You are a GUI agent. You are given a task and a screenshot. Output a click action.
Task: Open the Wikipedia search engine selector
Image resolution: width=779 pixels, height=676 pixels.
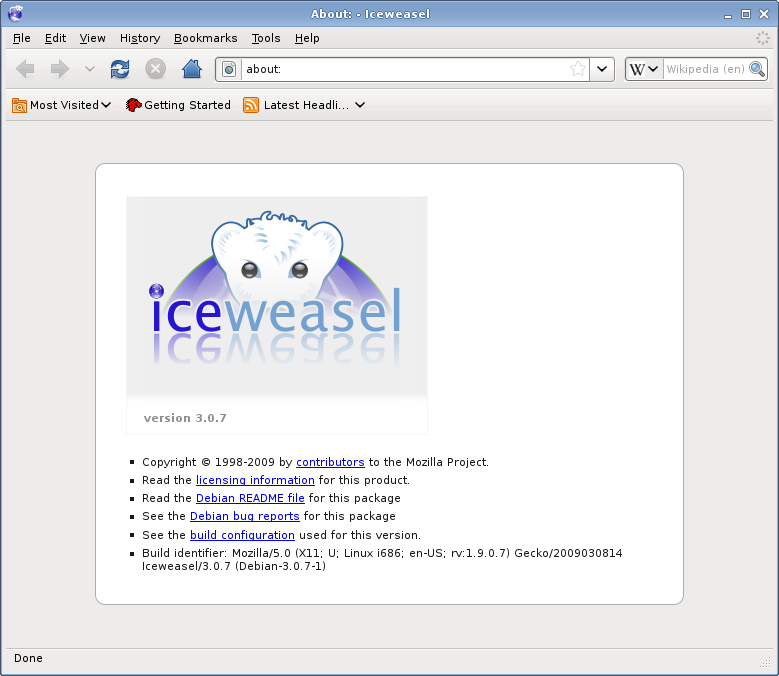(643, 69)
